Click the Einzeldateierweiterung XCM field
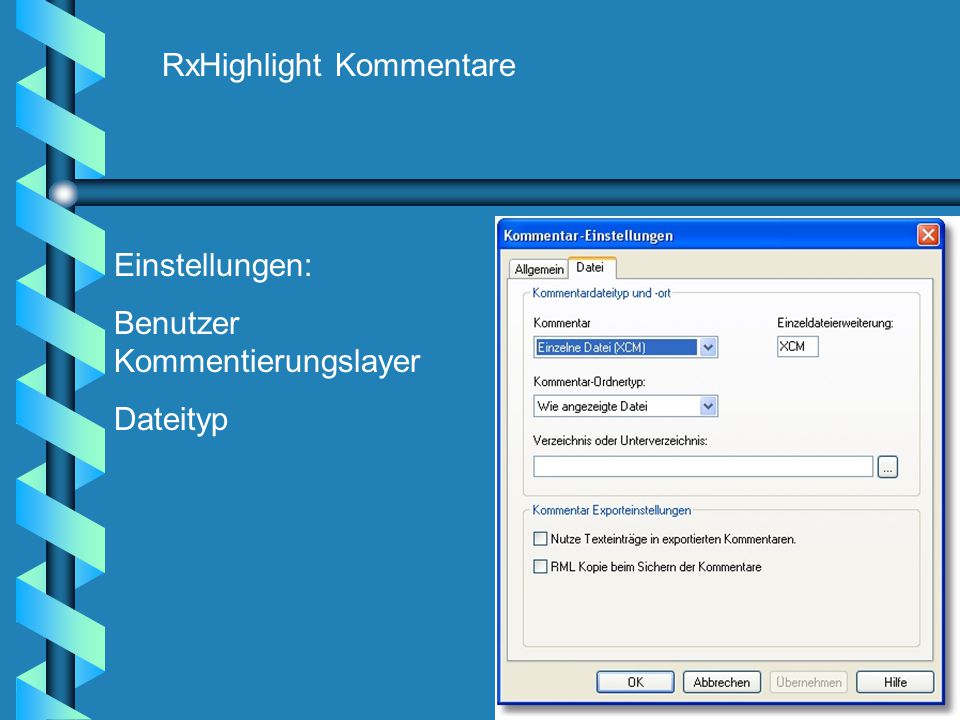 (797, 347)
